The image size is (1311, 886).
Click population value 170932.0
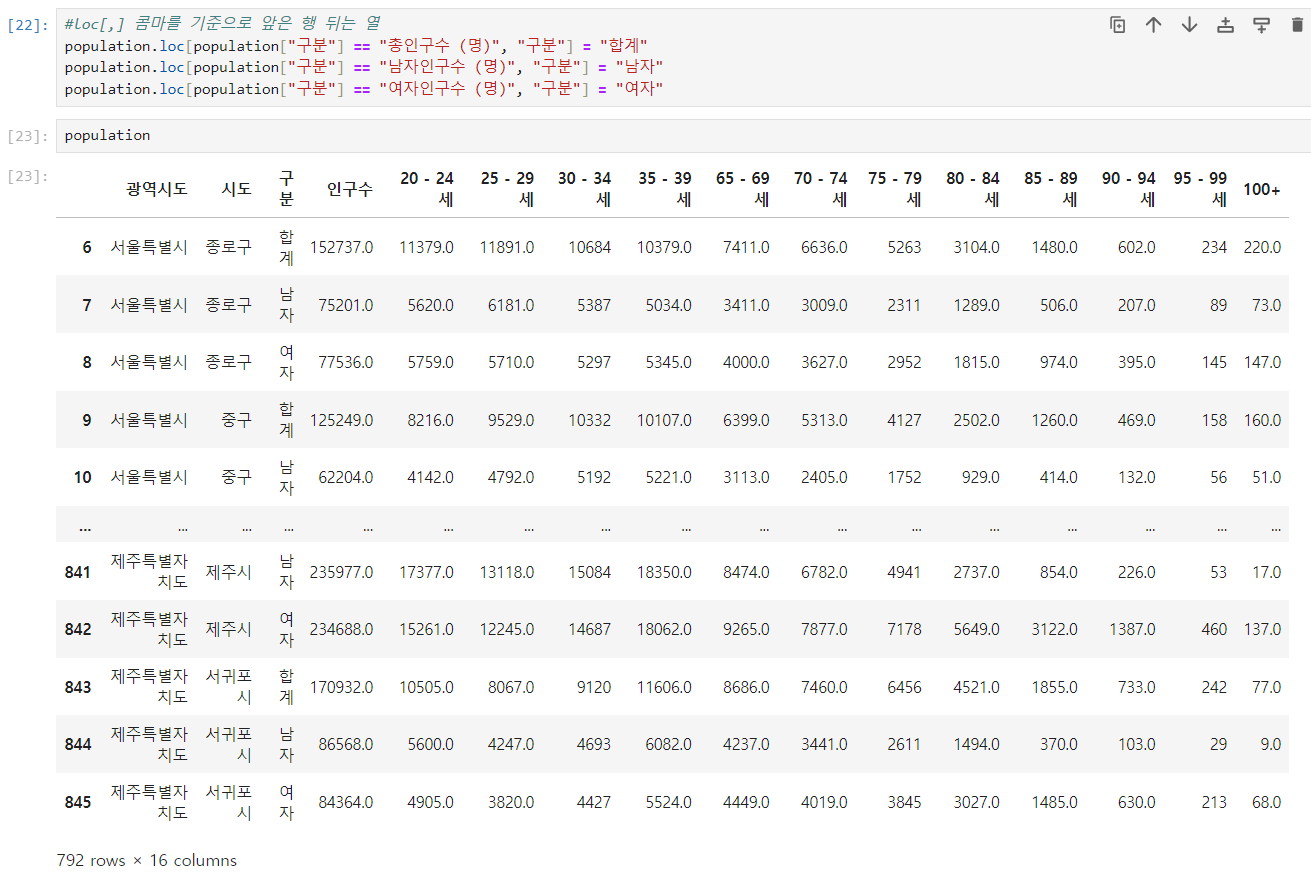(x=341, y=687)
